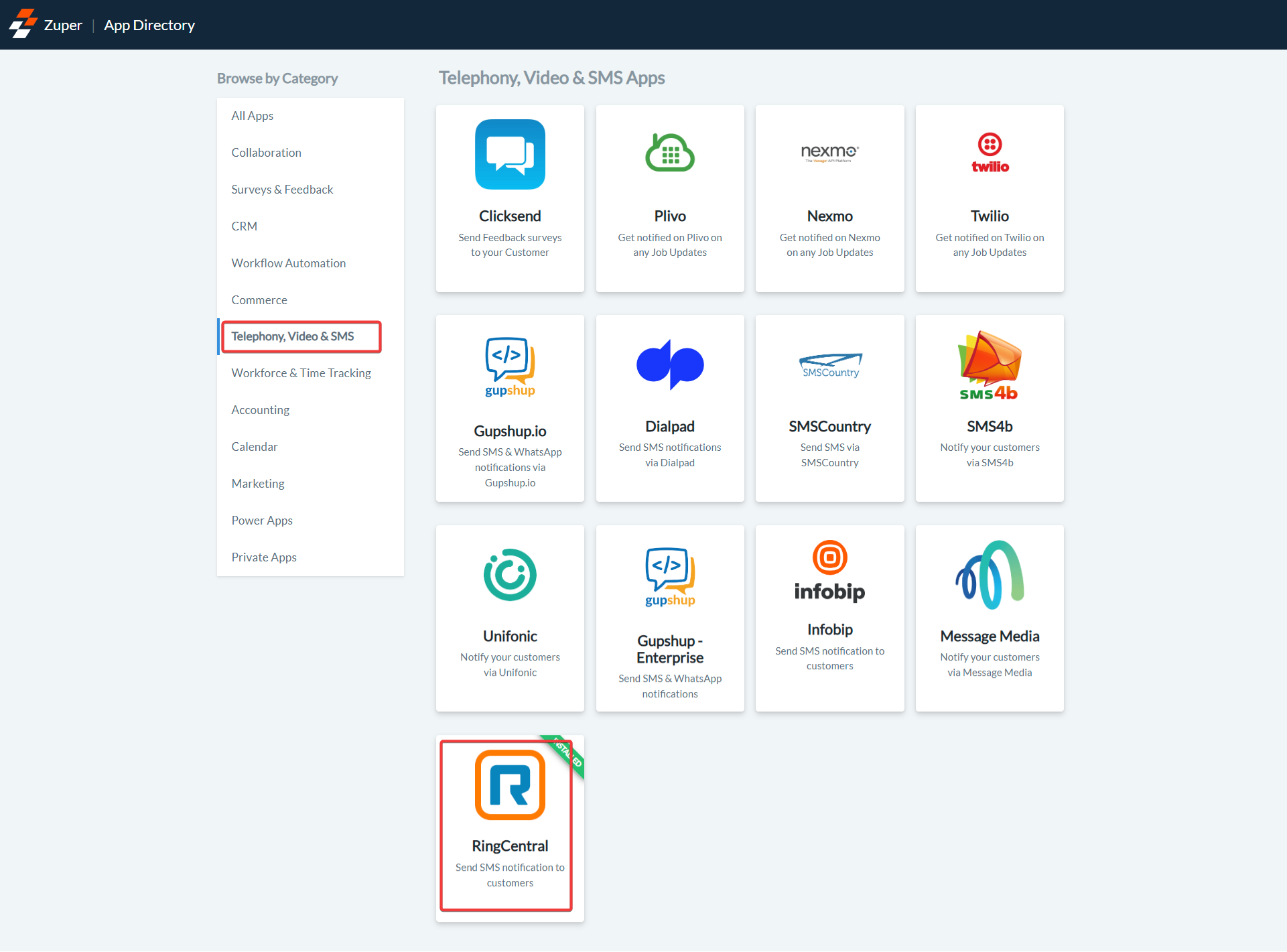This screenshot has width=1287, height=952.
Task: Select the Plivo green cloud icon
Action: [x=669, y=153]
